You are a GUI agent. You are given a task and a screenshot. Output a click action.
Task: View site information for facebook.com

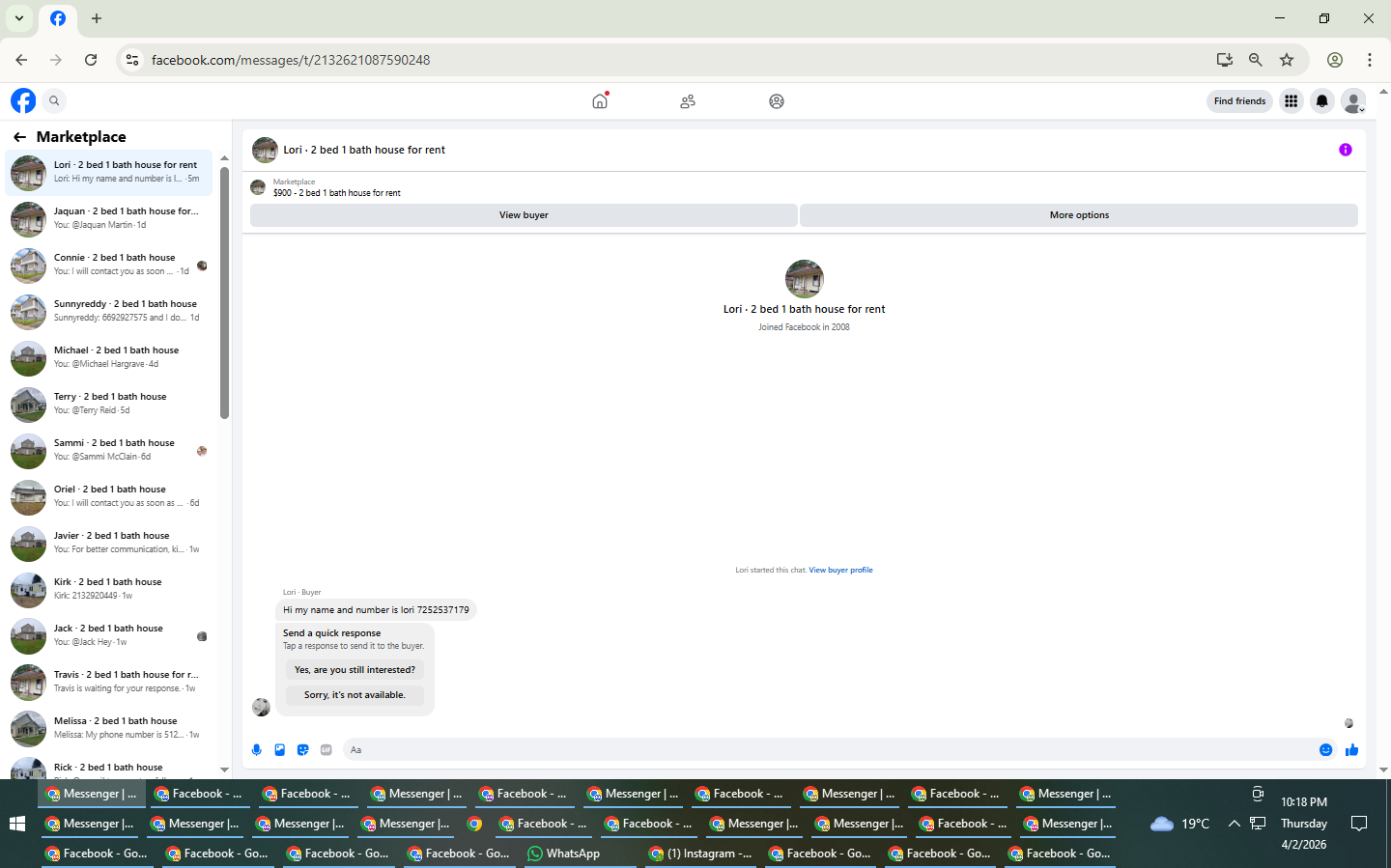pyautogui.click(x=132, y=60)
